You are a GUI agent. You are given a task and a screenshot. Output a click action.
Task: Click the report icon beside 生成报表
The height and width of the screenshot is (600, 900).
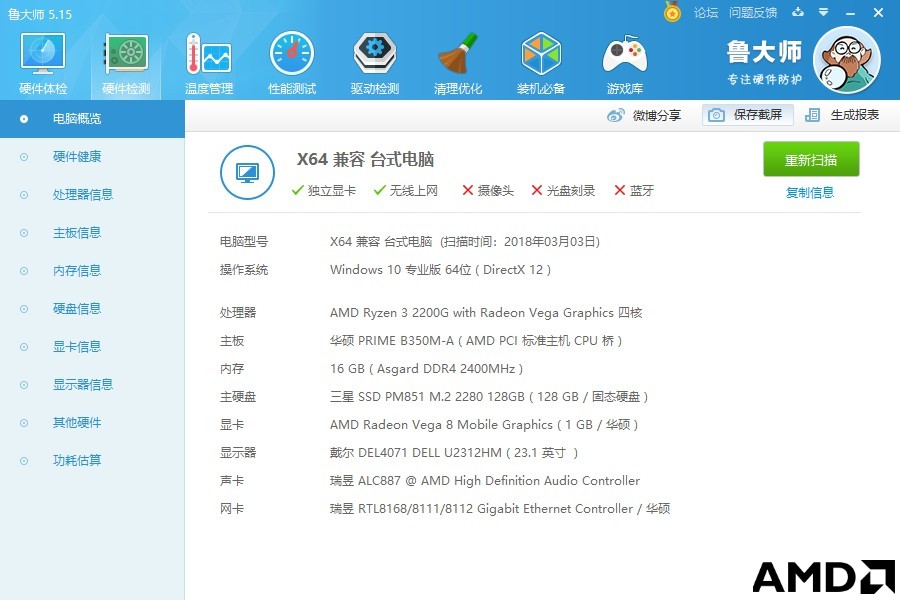pos(812,115)
